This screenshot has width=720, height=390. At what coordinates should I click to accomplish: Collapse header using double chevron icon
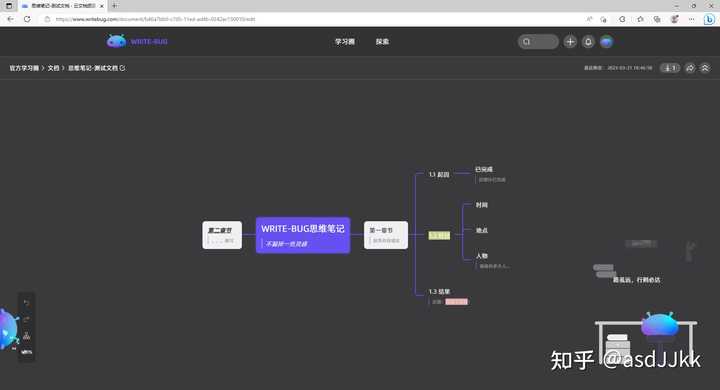pyautogui.click(x=705, y=68)
